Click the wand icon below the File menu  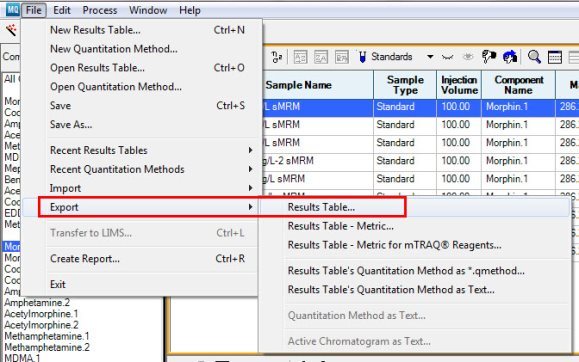11,30
